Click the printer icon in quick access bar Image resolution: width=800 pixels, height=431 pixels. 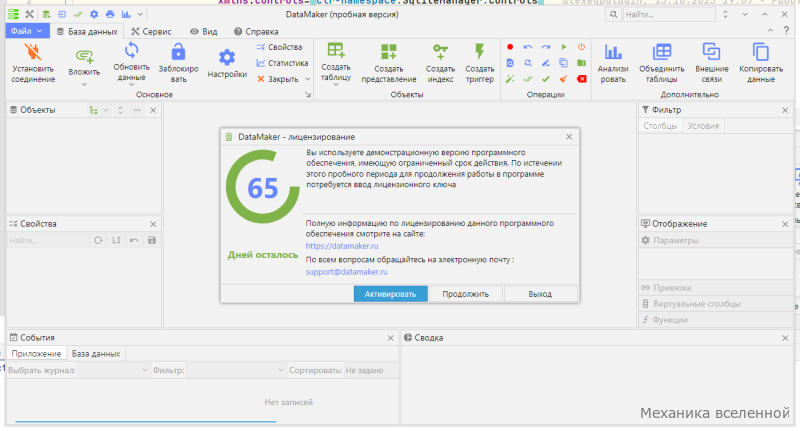pyautogui.click(x=110, y=14)
